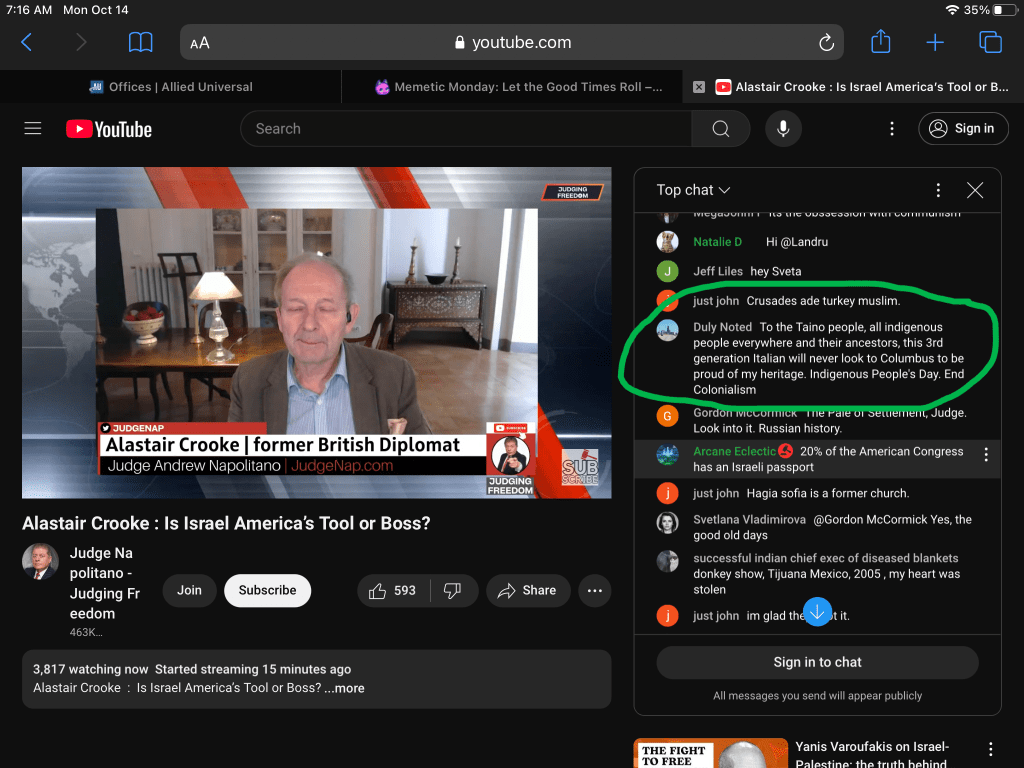Reload the page in address bar
Screen dimensions: 1024x768
(826, 43)
